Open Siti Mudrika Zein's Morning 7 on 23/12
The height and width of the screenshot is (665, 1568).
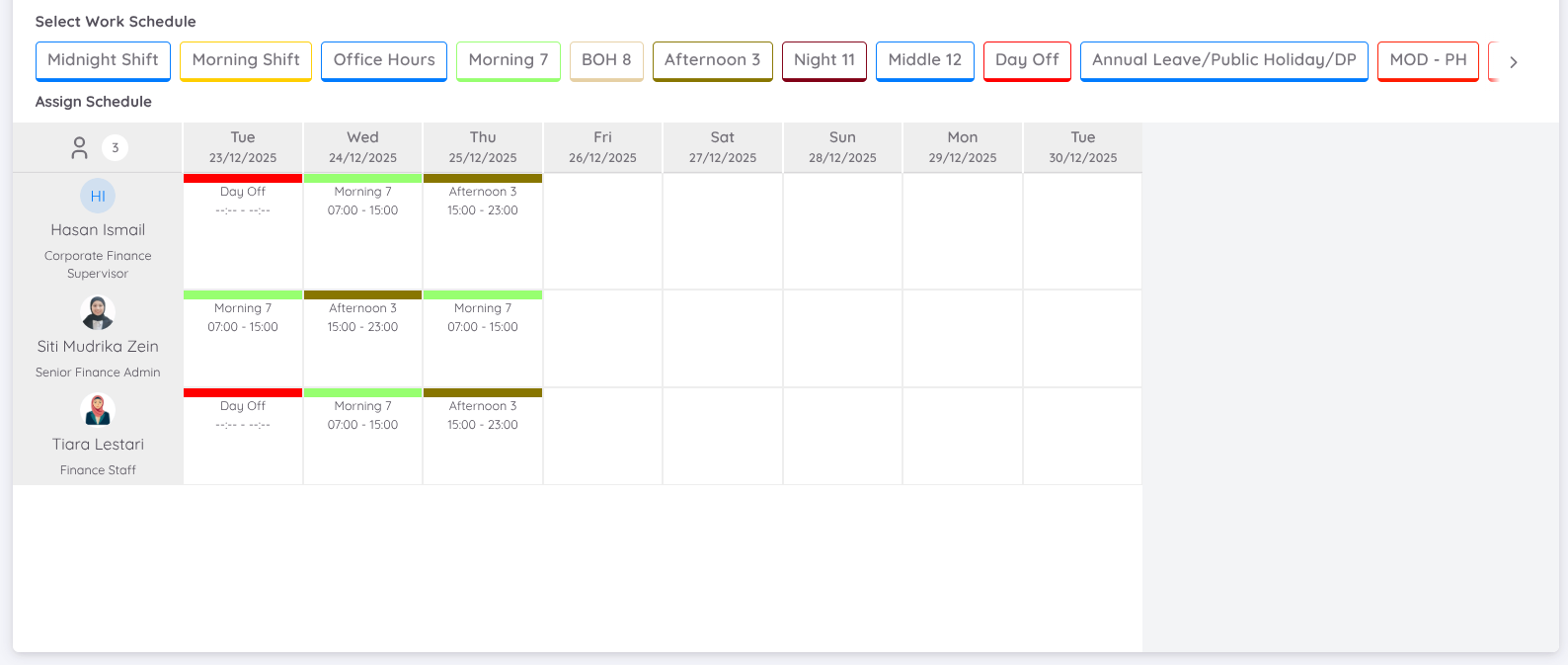pyautogui.click(x=243, y=339)
